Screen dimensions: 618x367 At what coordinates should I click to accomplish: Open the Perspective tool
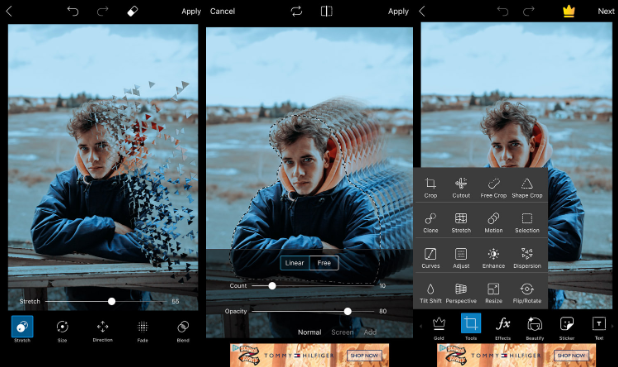[461, 293]
